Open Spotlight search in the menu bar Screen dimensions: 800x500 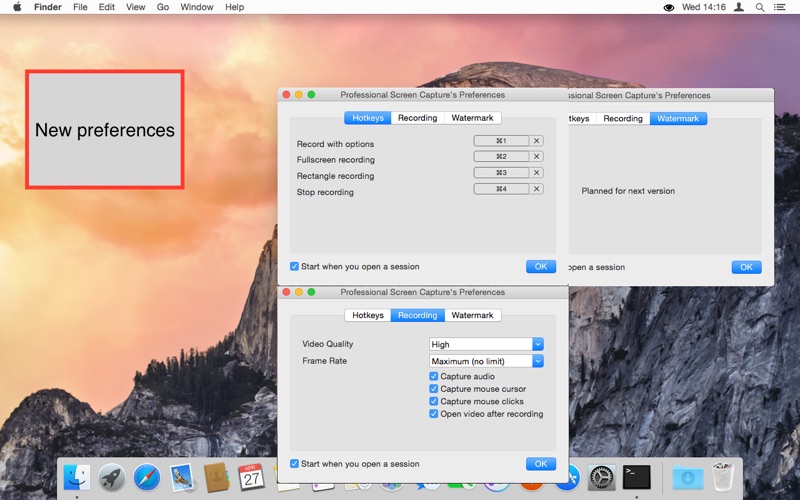click(760, 7)
